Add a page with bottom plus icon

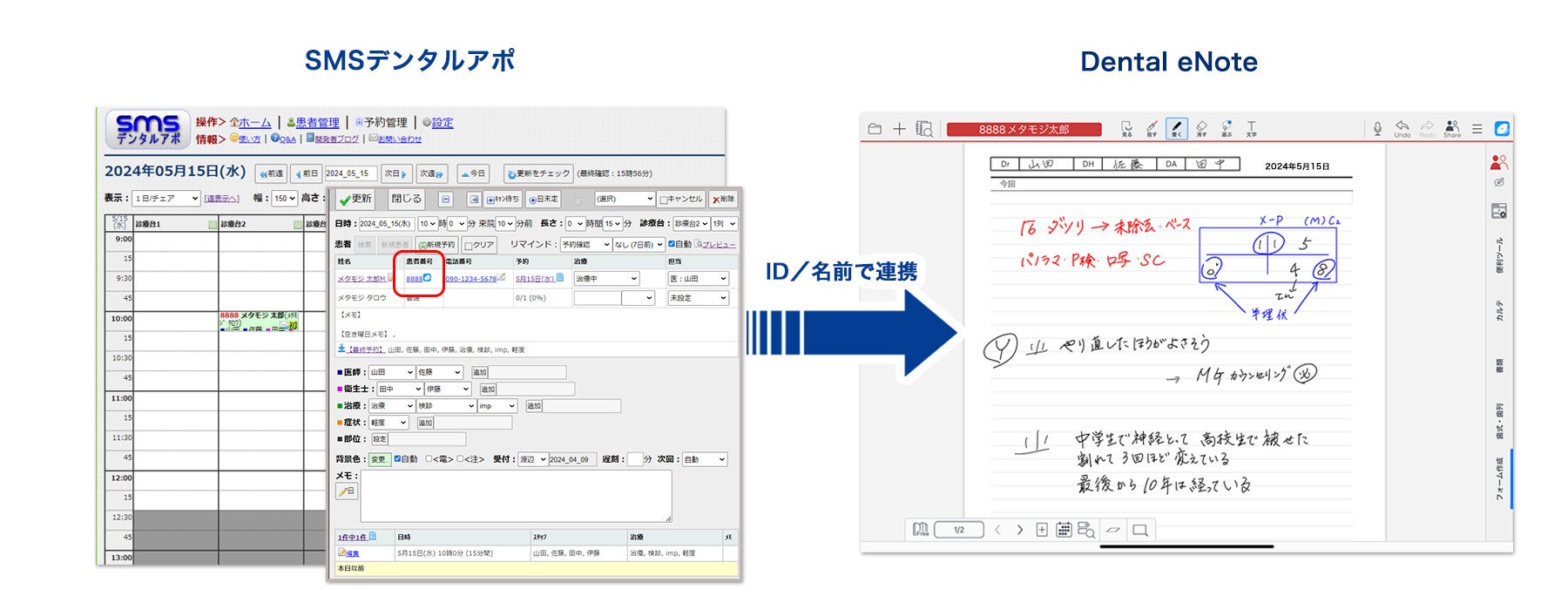(1042, 529)
